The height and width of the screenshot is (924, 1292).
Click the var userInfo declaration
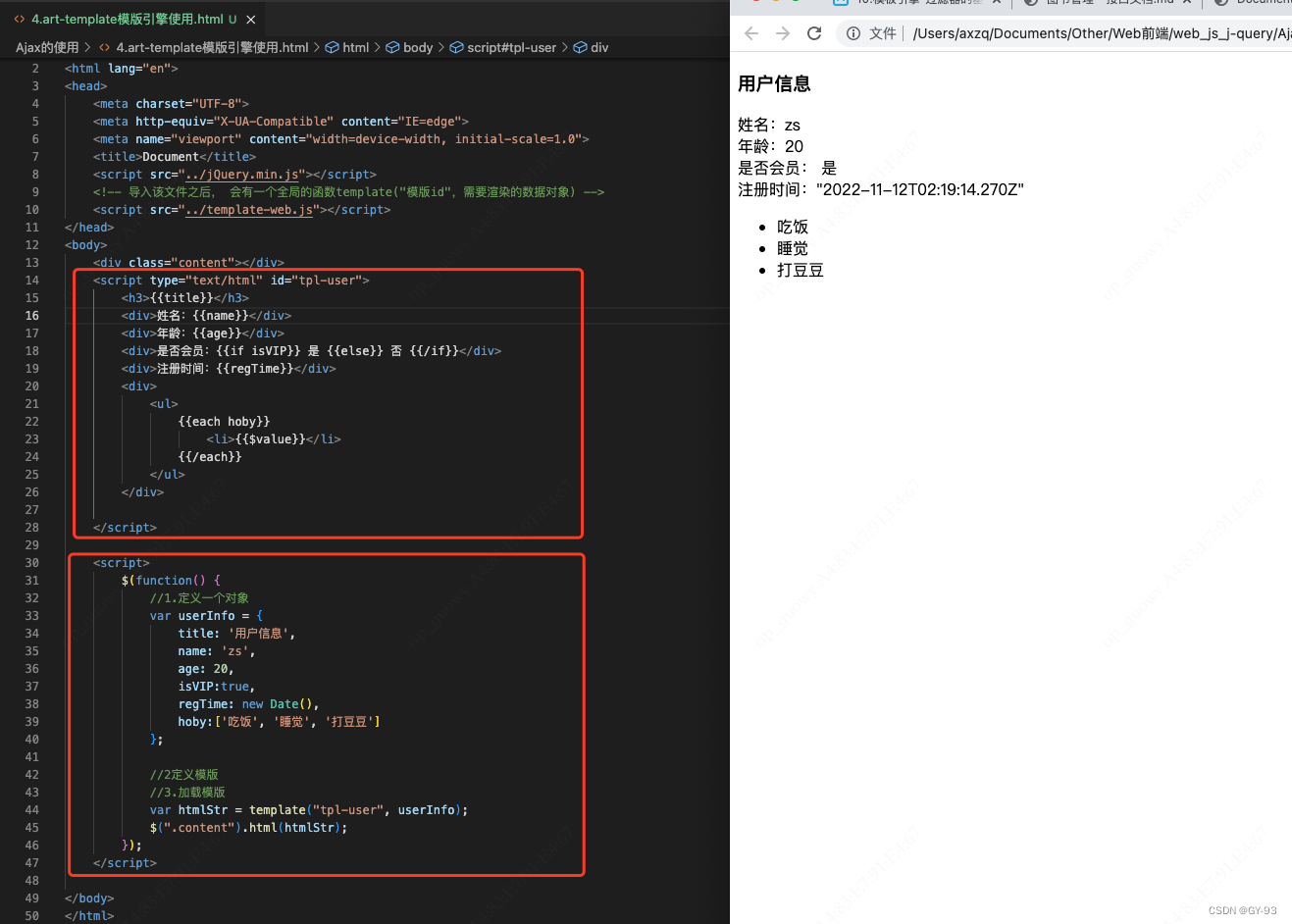(x=207, y=616)
